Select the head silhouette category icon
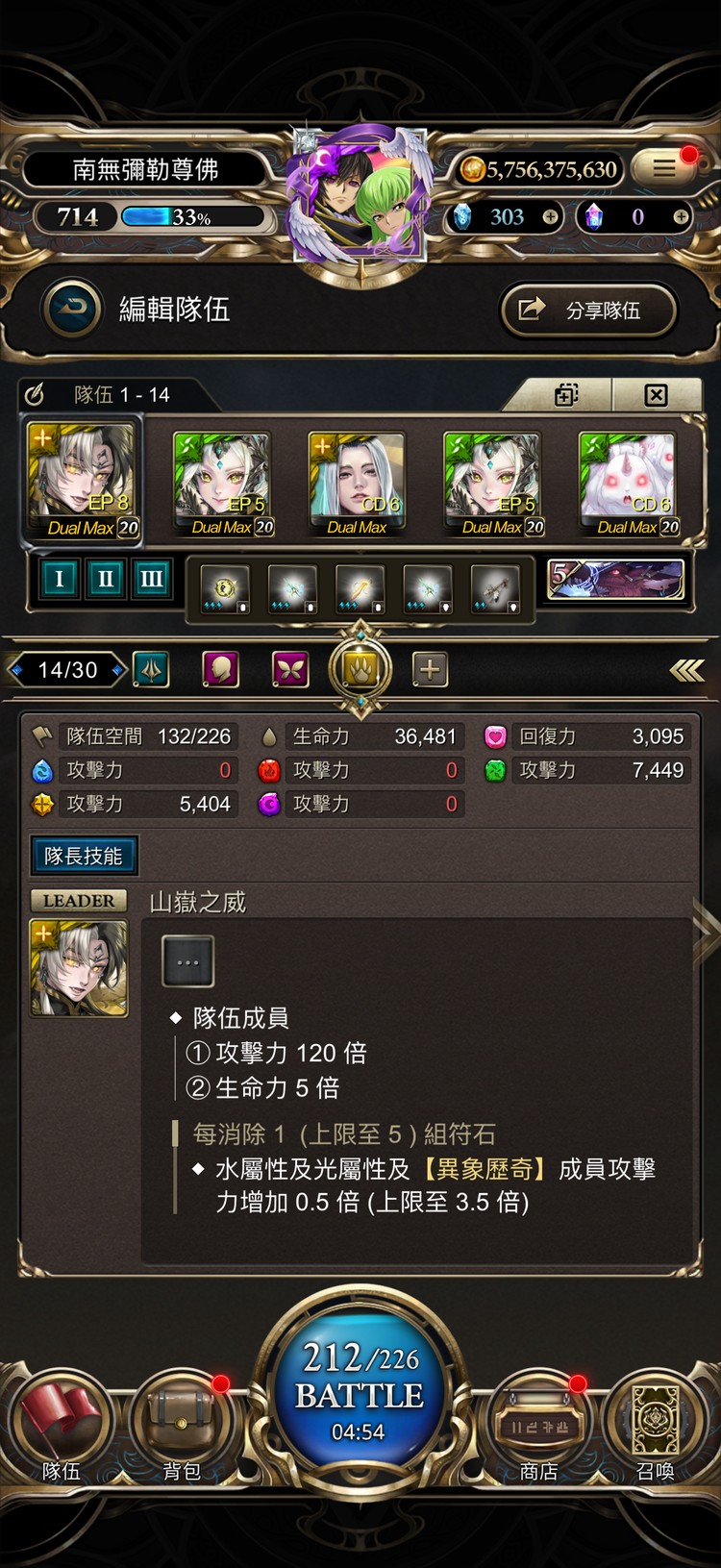 coord(221,670)
